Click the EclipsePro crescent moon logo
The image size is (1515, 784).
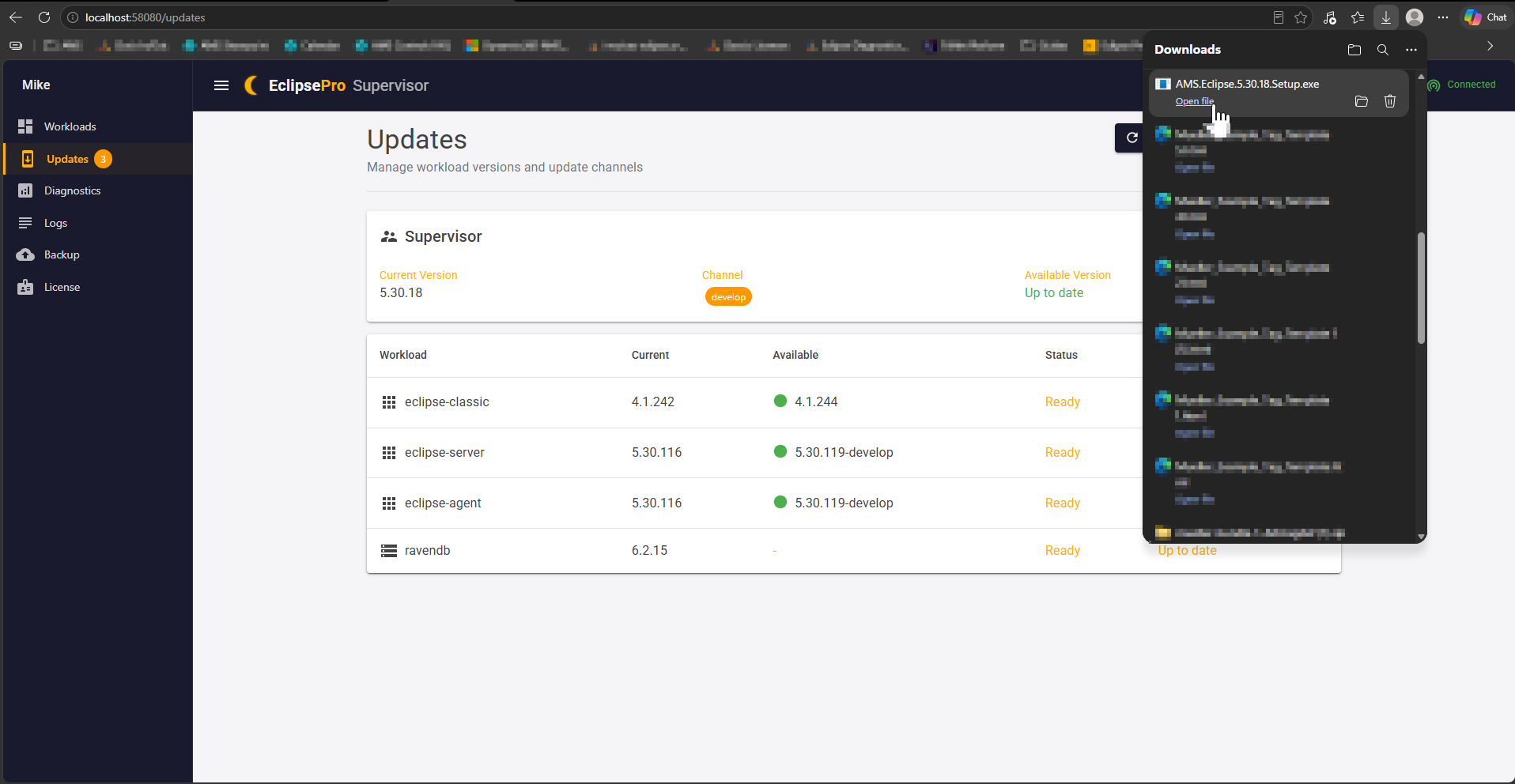coord(251,85)
